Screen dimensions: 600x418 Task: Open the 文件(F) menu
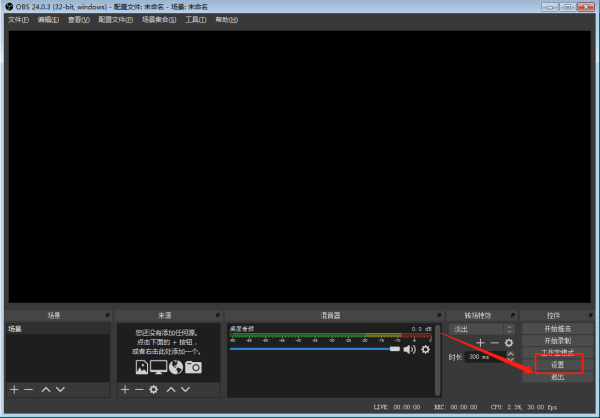coord(18,20)
